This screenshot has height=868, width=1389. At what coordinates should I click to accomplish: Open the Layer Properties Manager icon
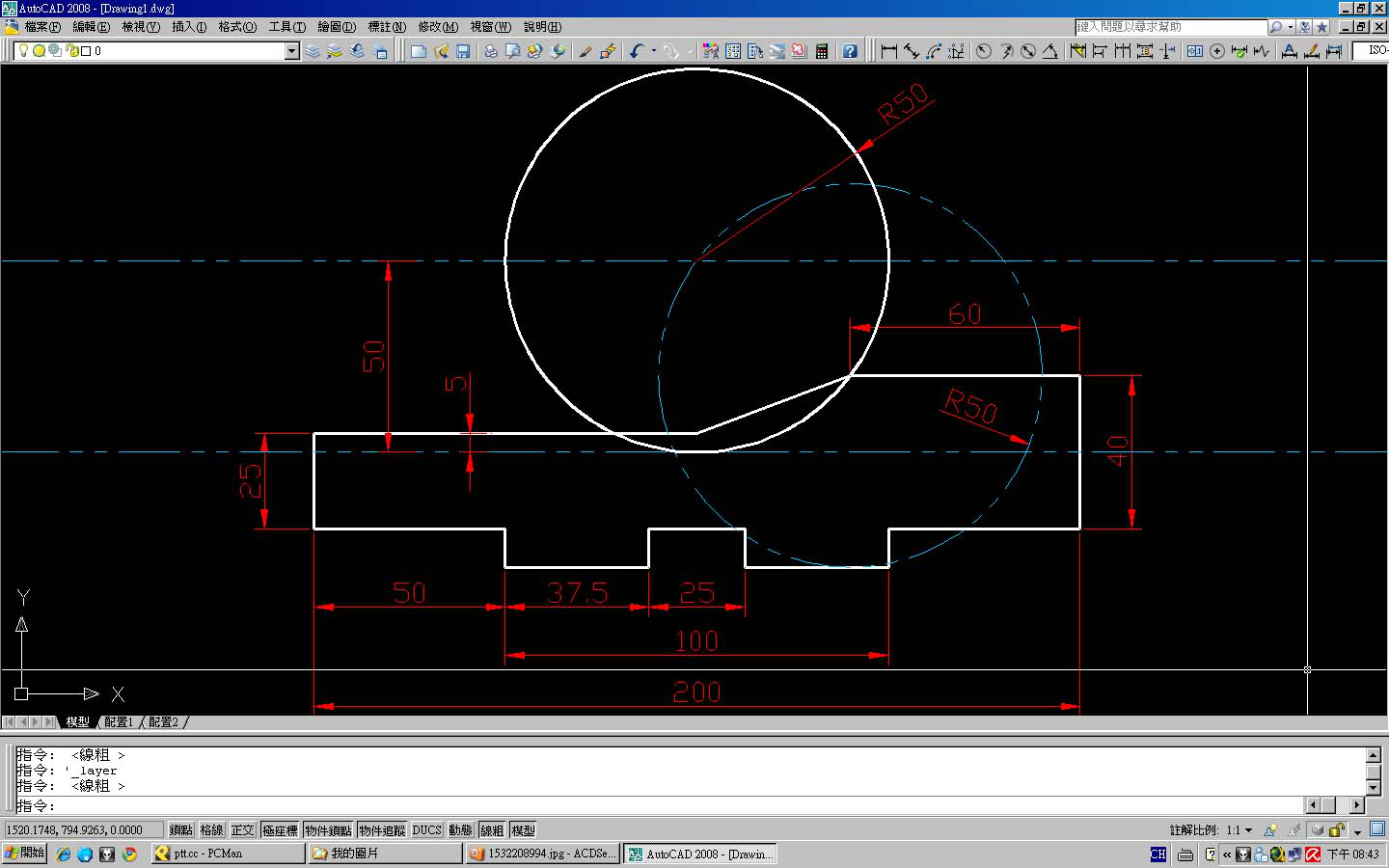(x=313, y=51)
